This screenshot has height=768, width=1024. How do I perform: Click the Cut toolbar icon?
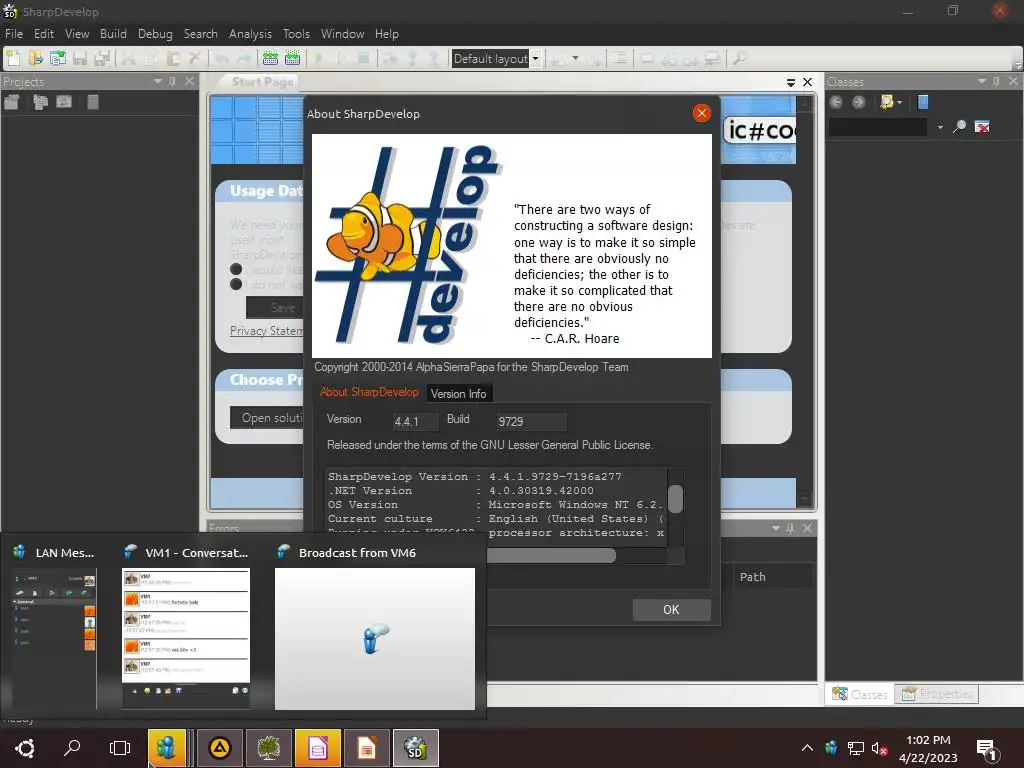[x=129, y=59]
